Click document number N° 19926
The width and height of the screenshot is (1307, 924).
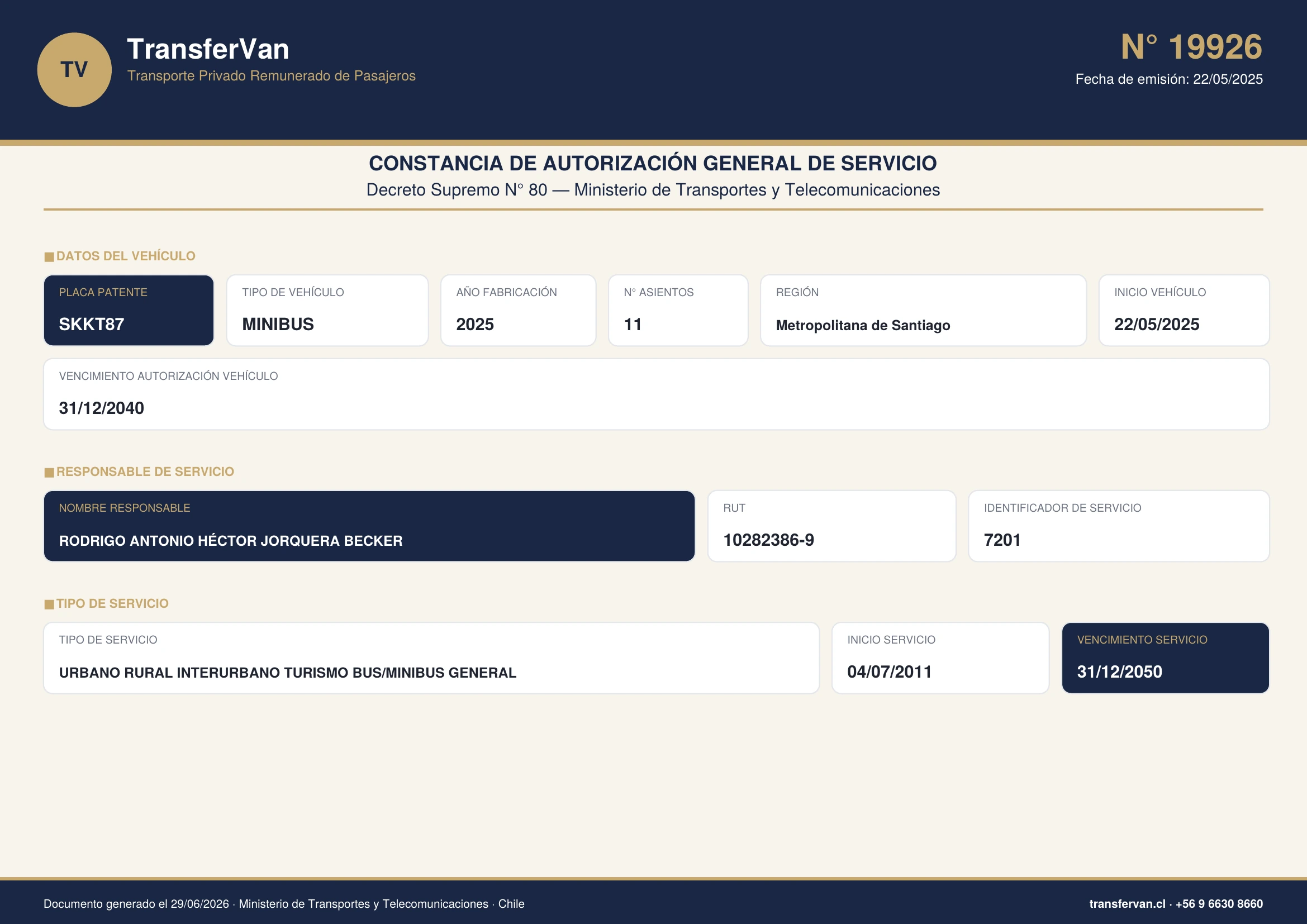click(x=1191, y=47)
